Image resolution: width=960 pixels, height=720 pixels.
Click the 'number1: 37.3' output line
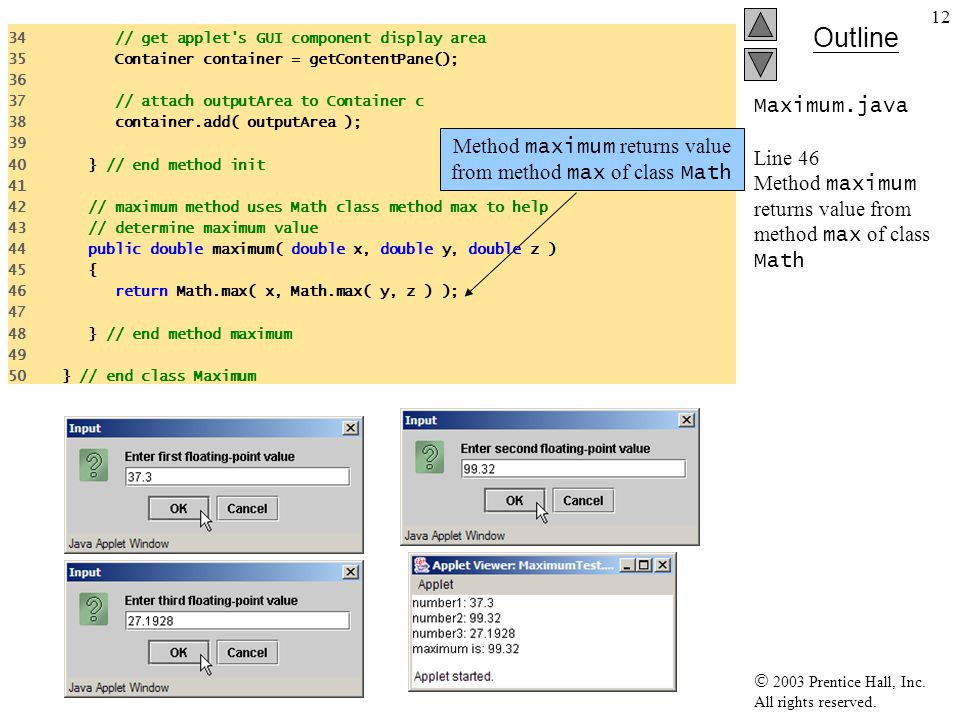pos(452,602)
